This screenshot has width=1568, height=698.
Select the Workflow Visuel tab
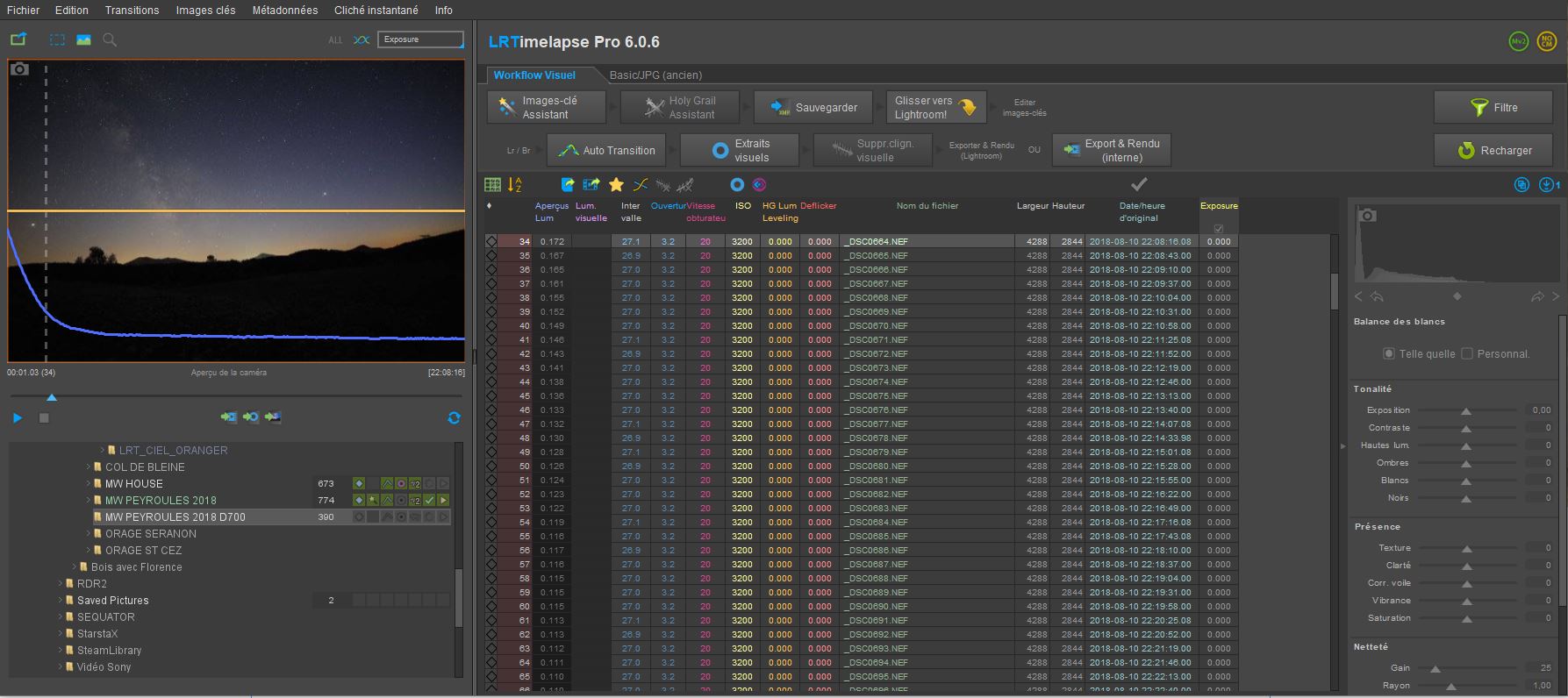(535, 75)
